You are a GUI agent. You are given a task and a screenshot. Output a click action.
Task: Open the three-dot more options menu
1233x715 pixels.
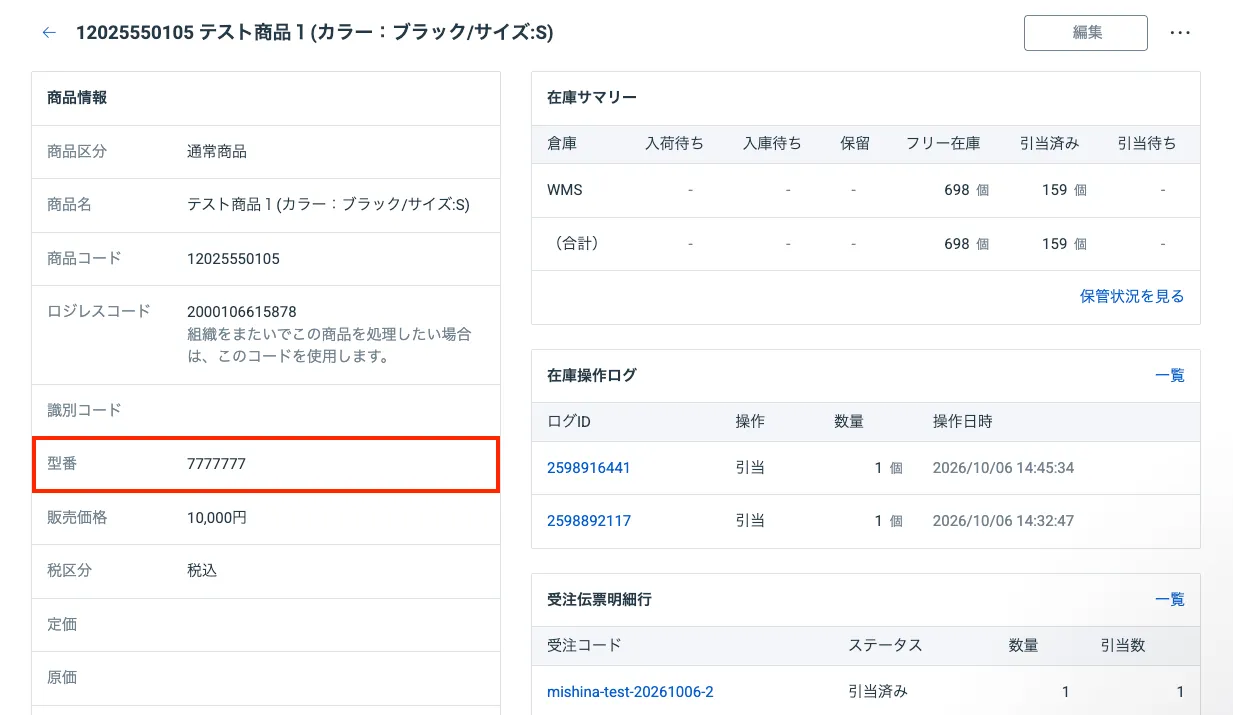tap(1180, 33)
